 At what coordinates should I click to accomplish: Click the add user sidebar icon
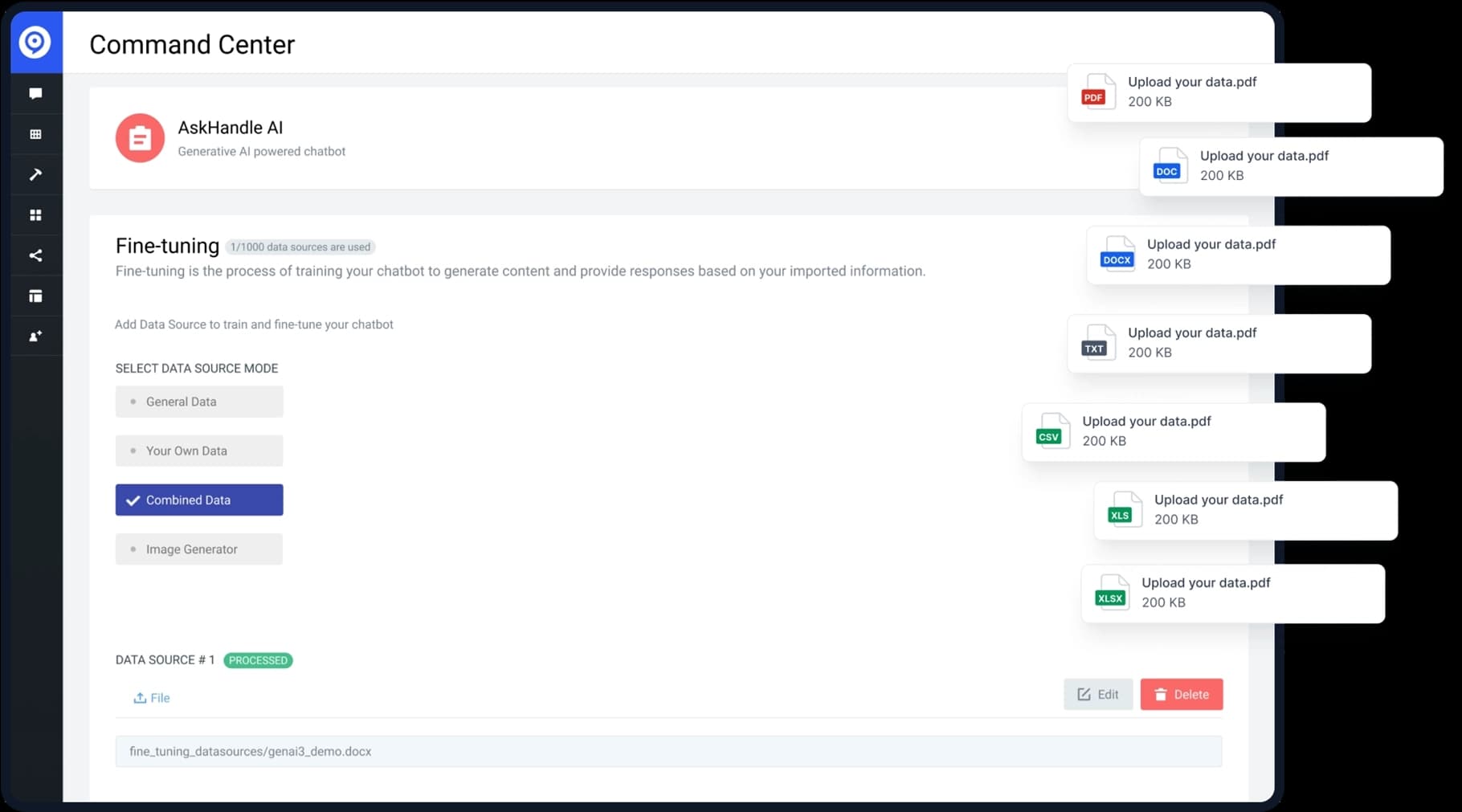click(x=35, y=337)
